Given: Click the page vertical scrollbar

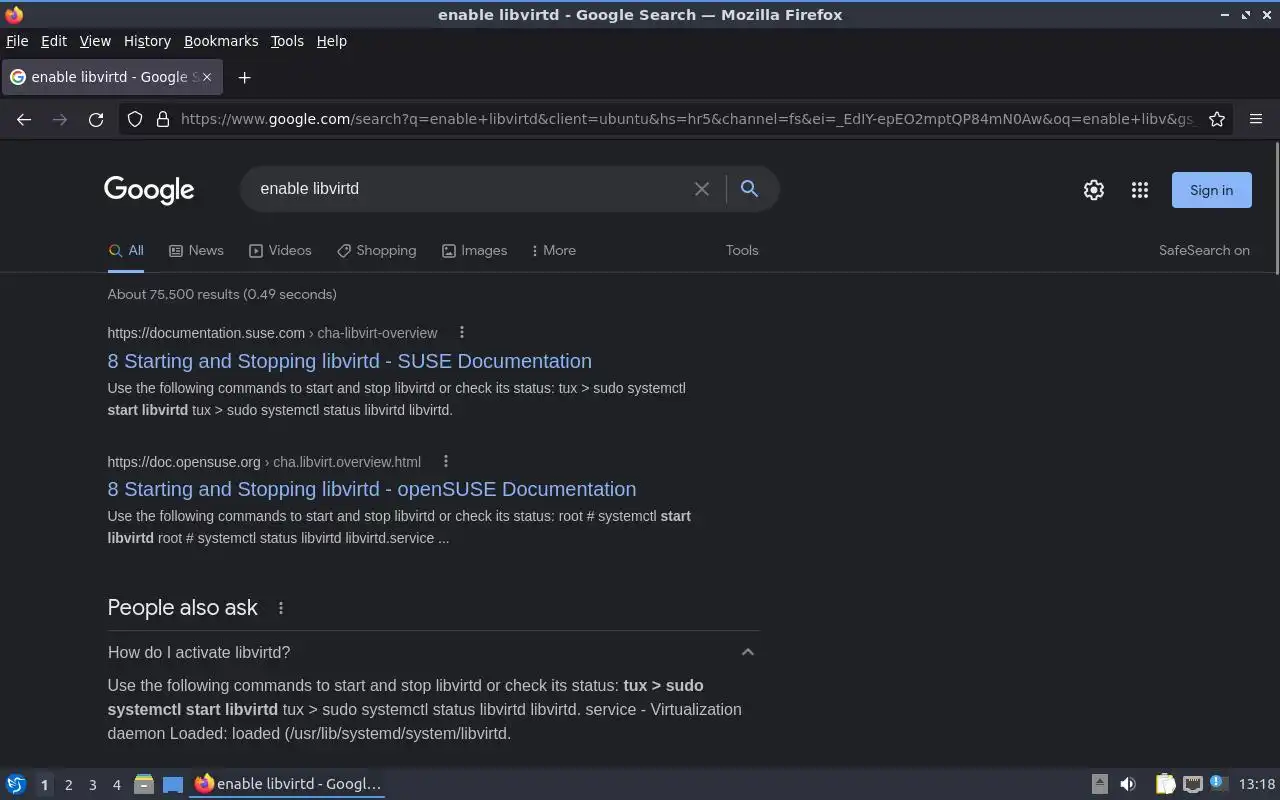Looking at the screenshot, I should (x=1276, y=207).
